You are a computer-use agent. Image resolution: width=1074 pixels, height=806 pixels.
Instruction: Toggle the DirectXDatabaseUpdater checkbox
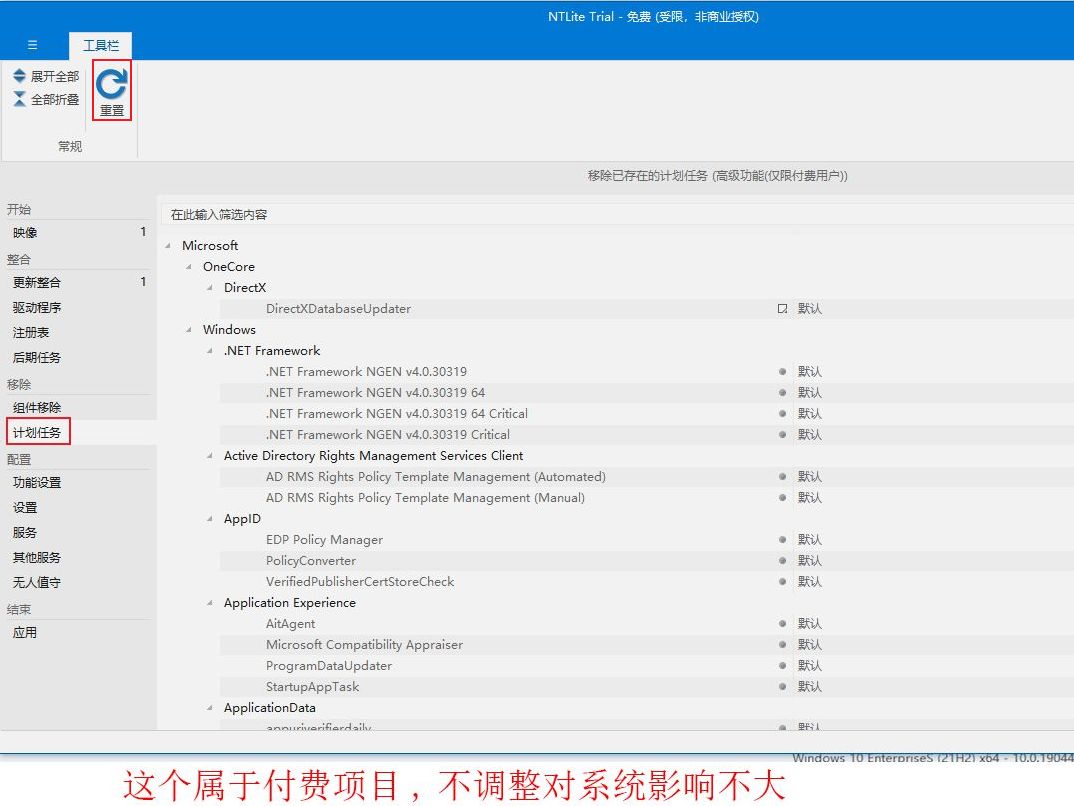[x=782, y=309]
